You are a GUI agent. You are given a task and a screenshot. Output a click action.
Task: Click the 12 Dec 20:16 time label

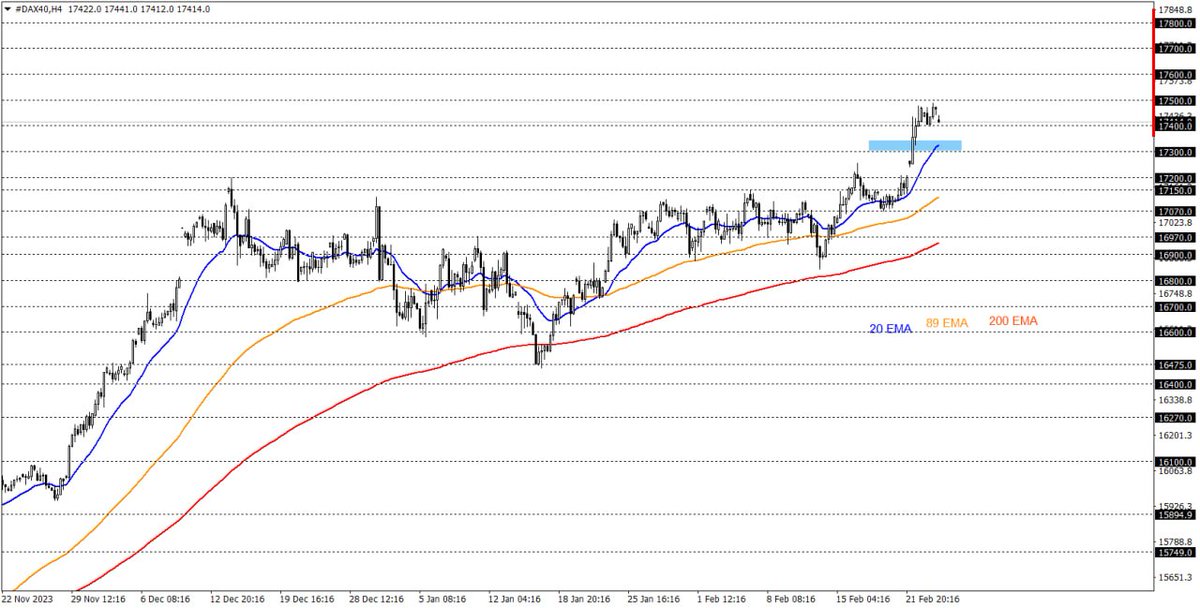pyautogui.click(x=237, y=599)
